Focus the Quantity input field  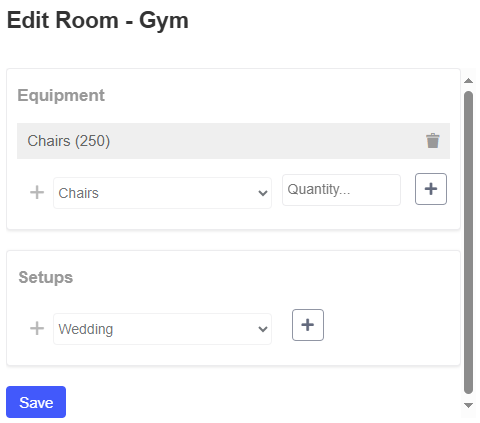click(x=341, y=190)
